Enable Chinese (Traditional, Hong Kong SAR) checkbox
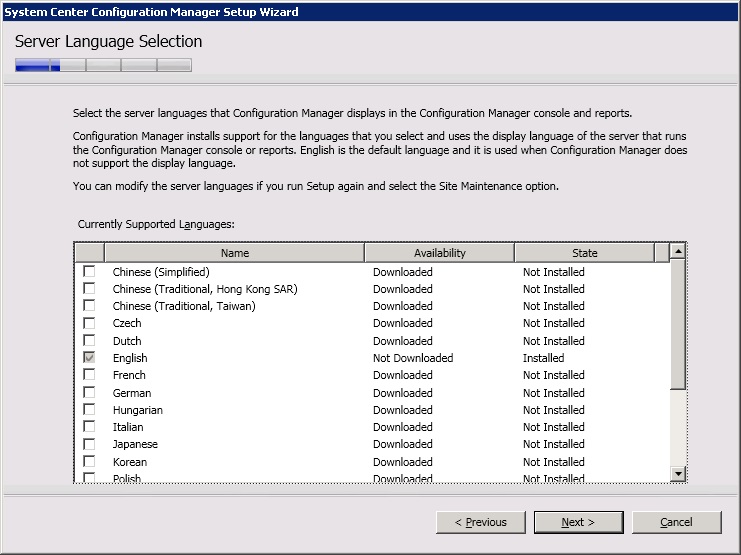 coord(90,289)
